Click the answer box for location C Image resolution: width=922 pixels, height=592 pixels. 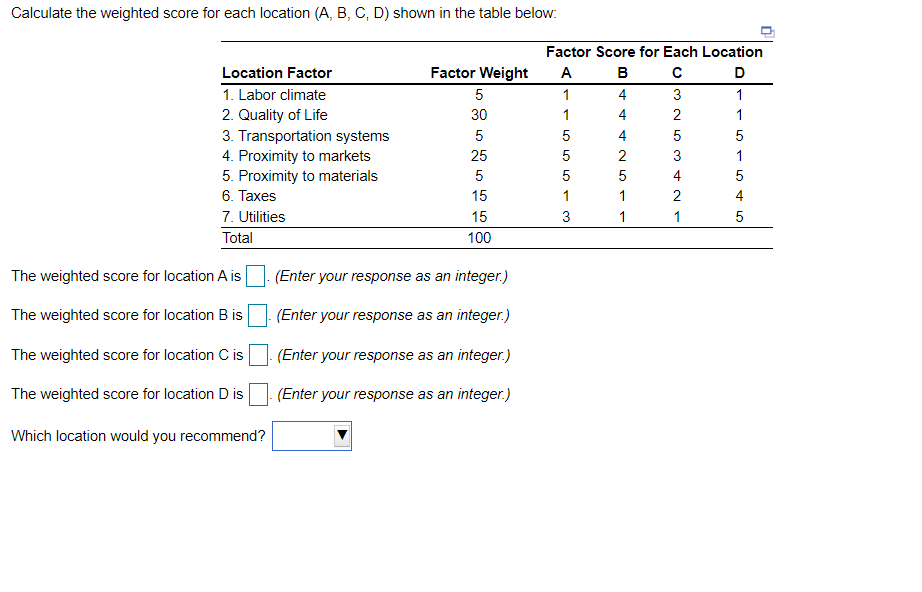[258, 354]
